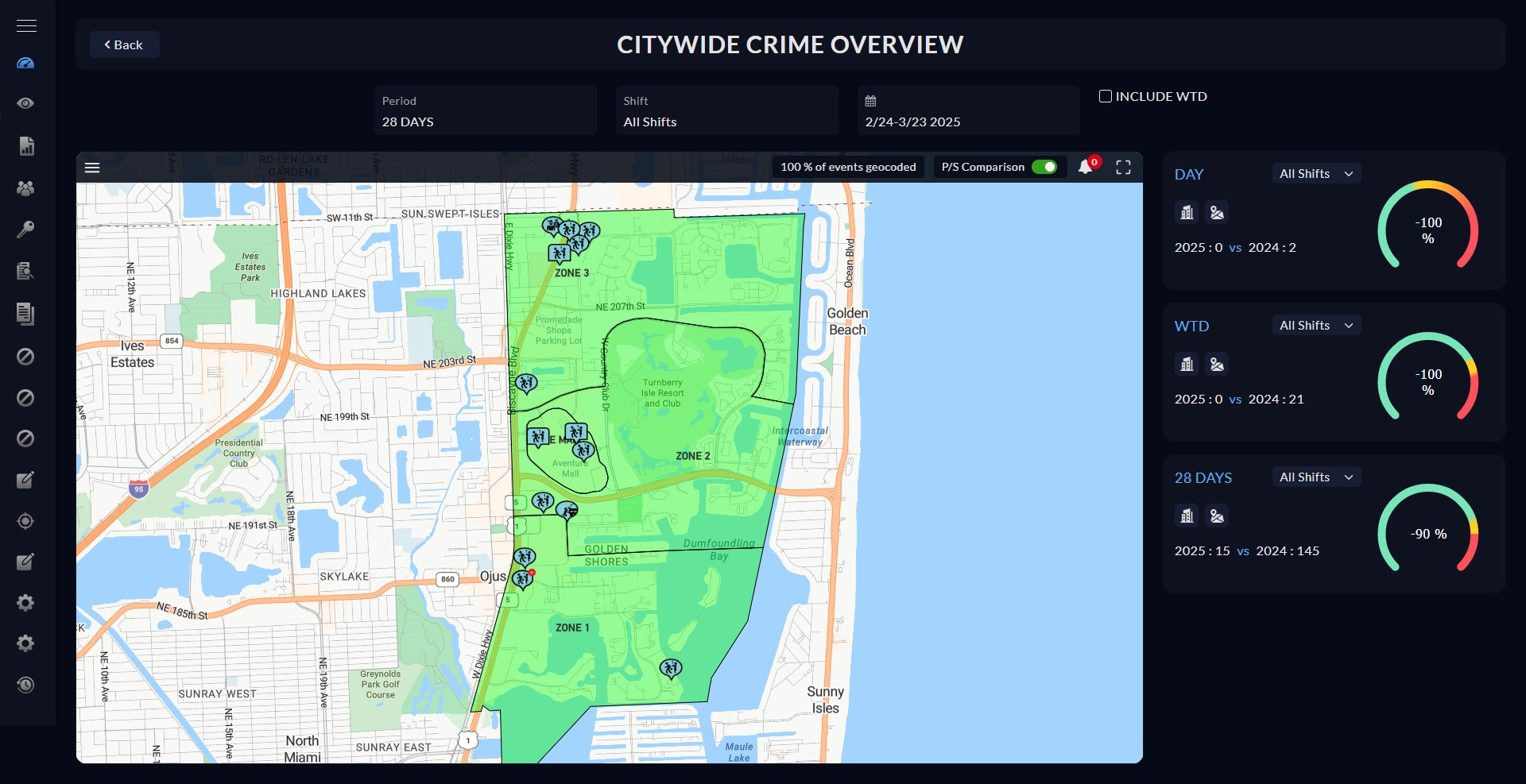1526x784 pixels.
Task: Click the notification bell icon on map
Action: click(1086, 168)
